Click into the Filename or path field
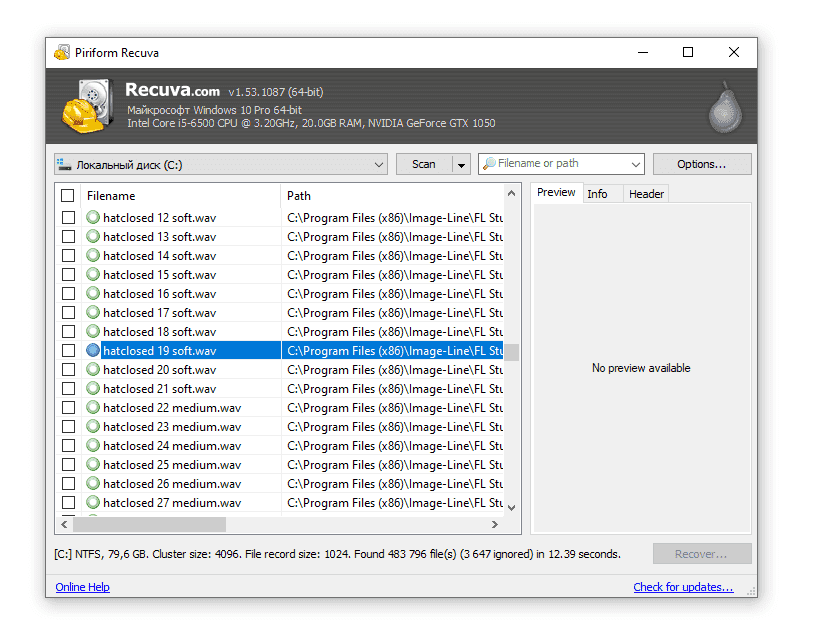Viewport: 818px width, 636px height. (561, 164)
